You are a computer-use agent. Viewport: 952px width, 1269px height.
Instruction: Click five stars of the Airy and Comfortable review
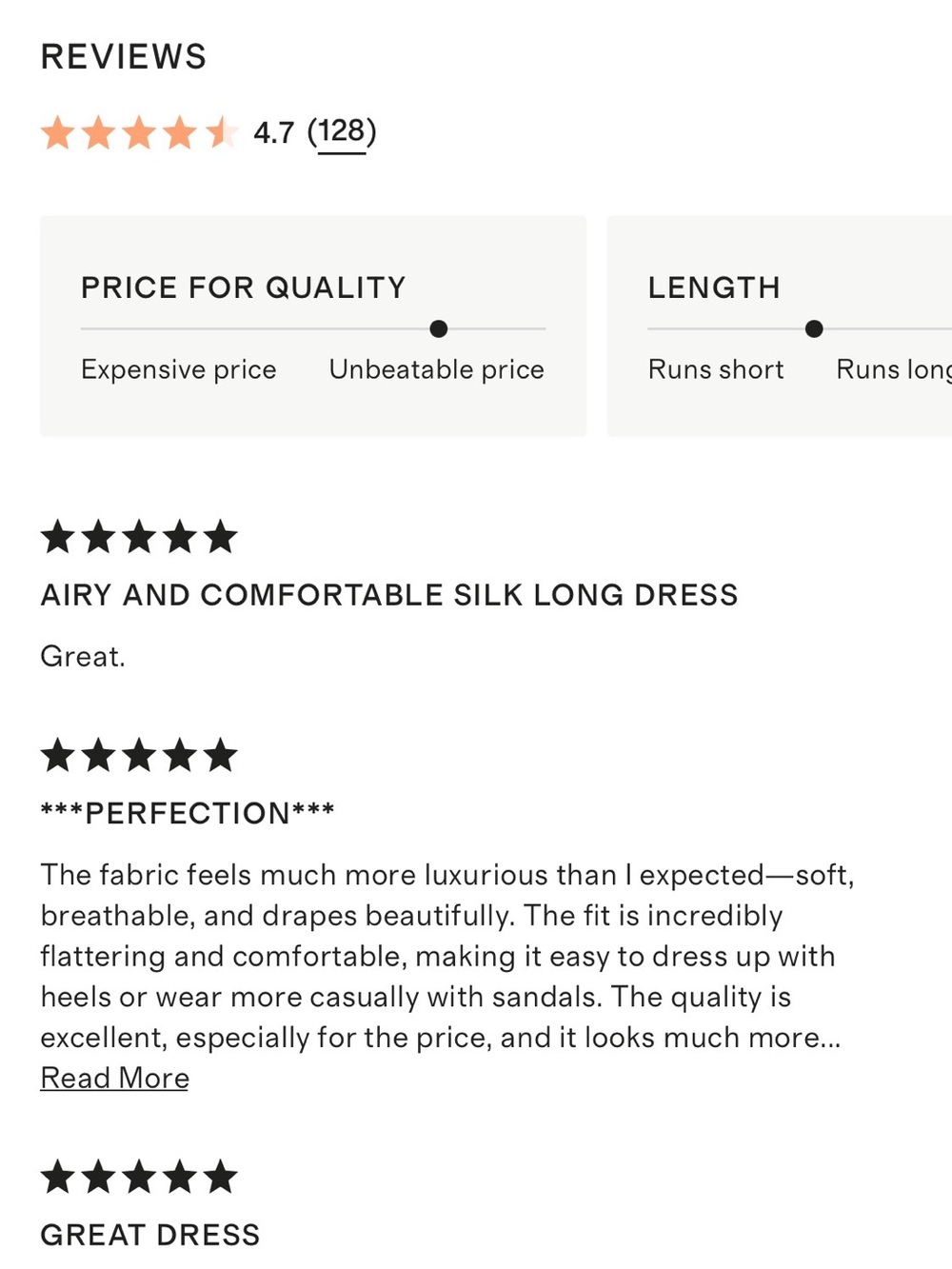pyautogui.click(x=139, y=537)
